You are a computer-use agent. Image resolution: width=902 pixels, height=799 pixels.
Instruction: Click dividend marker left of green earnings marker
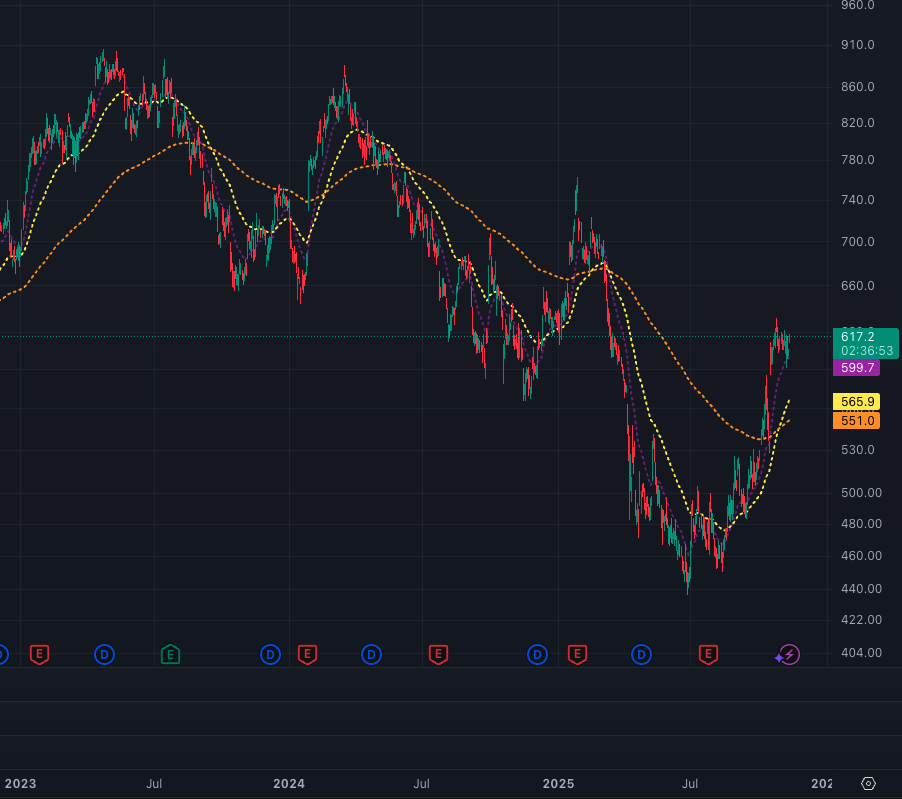[x=105, y=655]
